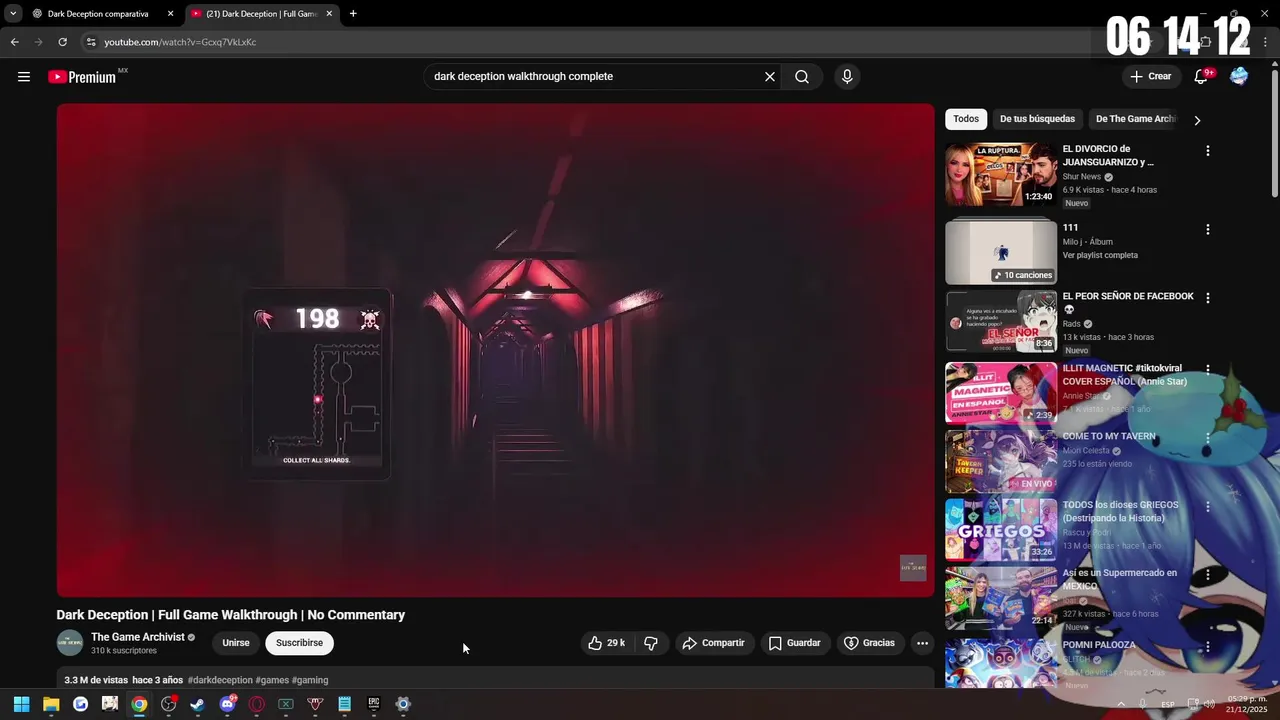Close the Dark Deception Full Game tab

coord(327,14)
